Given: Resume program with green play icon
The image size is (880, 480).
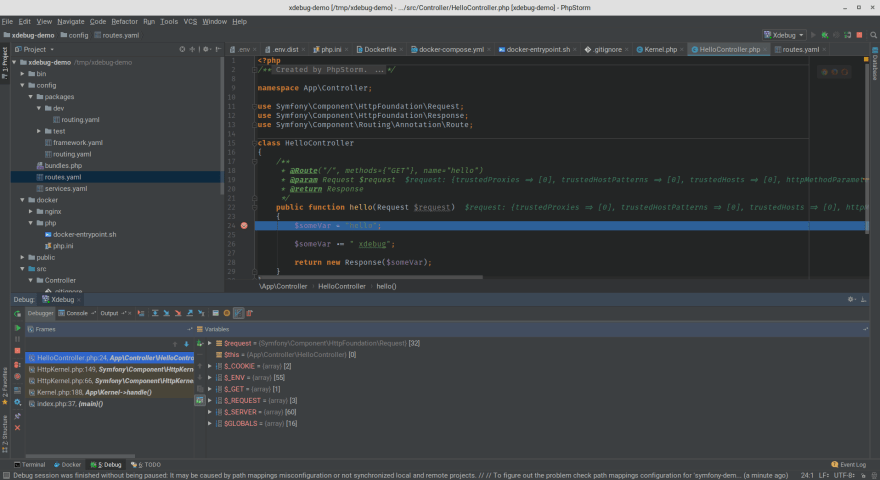Looking at the screenshot, I should point(17,328).
